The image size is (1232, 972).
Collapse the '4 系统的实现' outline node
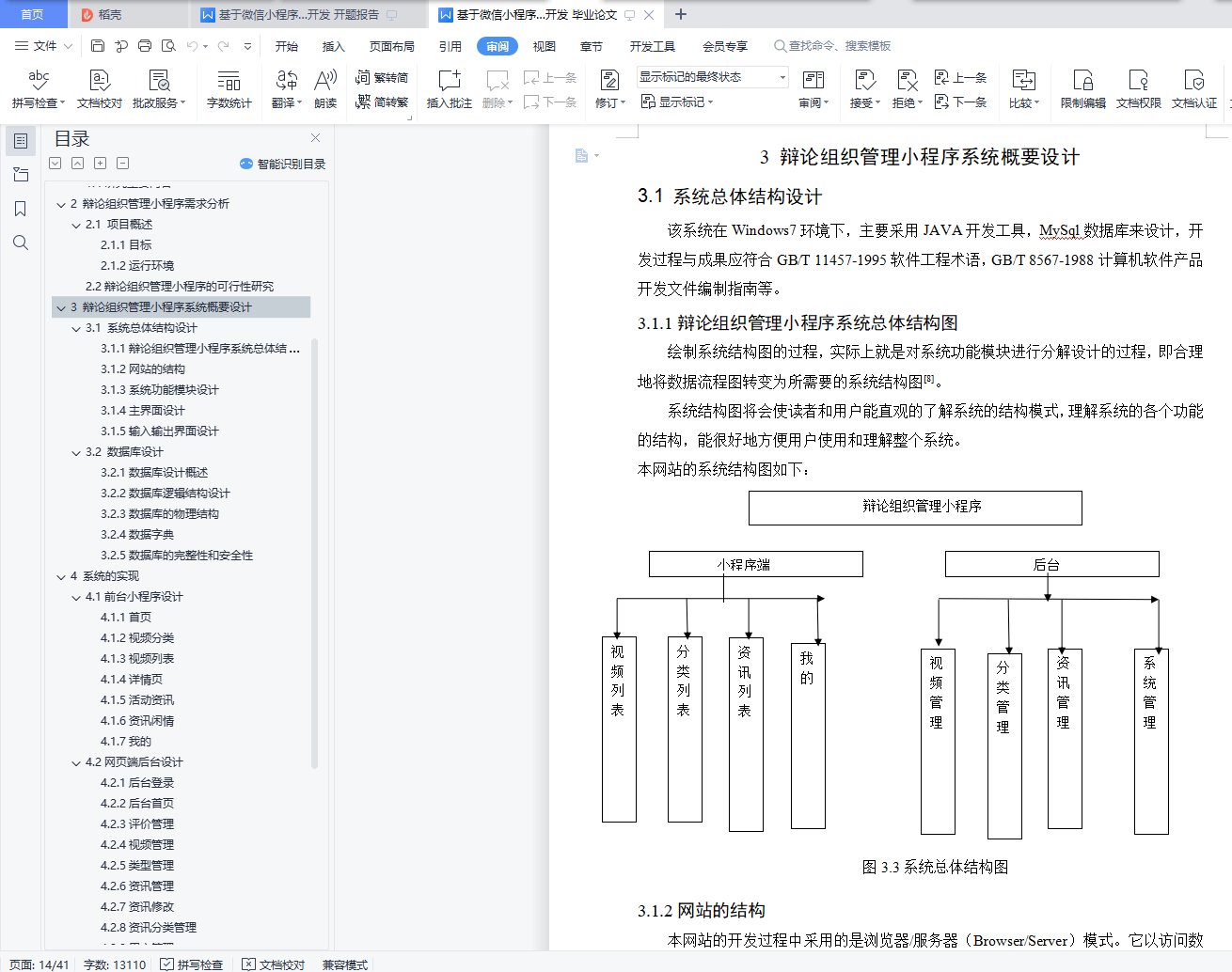coord(61,576)
